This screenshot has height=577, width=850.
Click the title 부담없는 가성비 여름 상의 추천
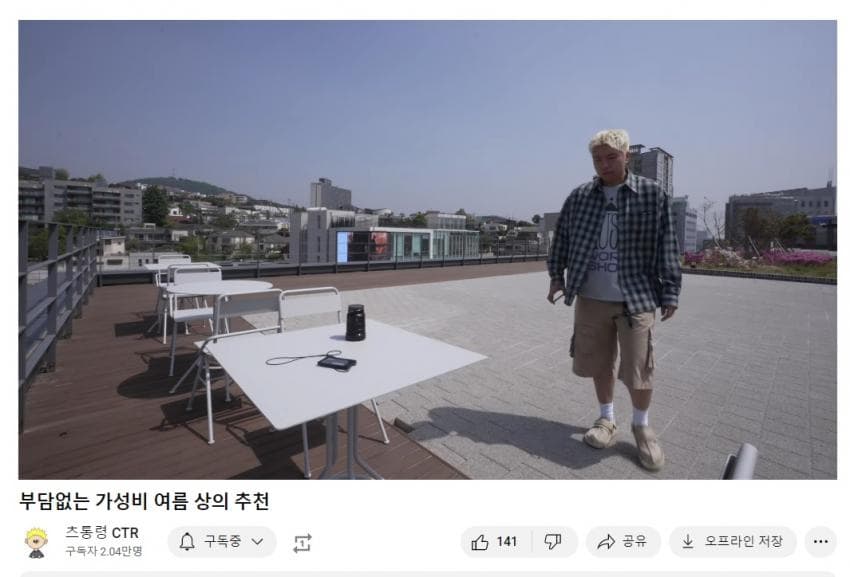coord(144,501)
